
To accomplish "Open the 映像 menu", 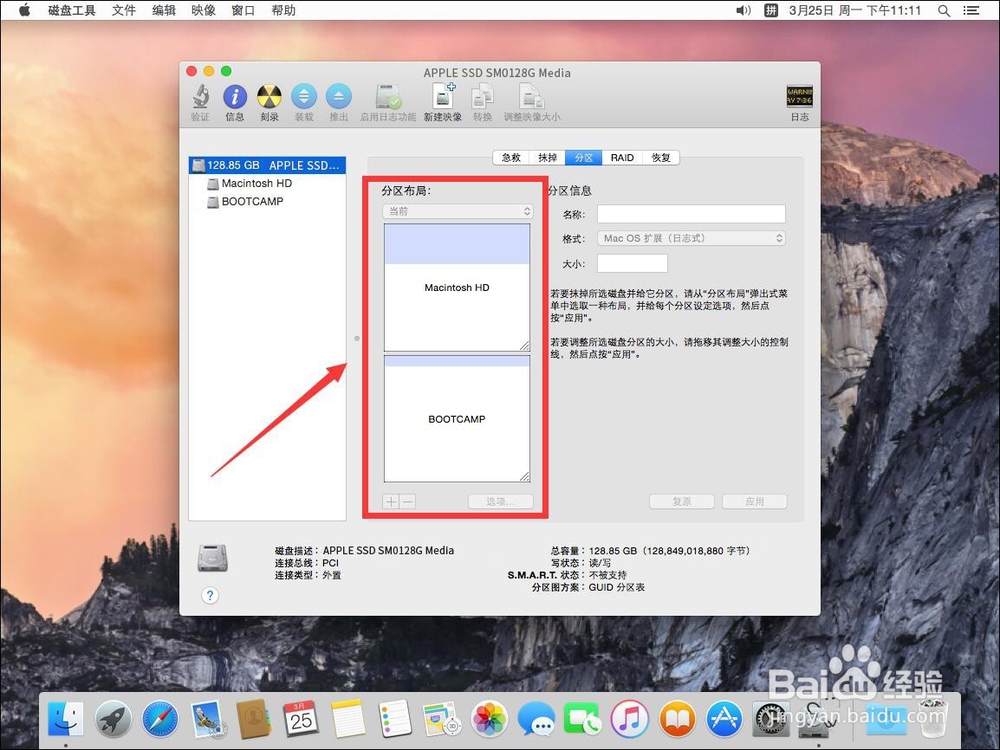I will click(x=203, y=10).
